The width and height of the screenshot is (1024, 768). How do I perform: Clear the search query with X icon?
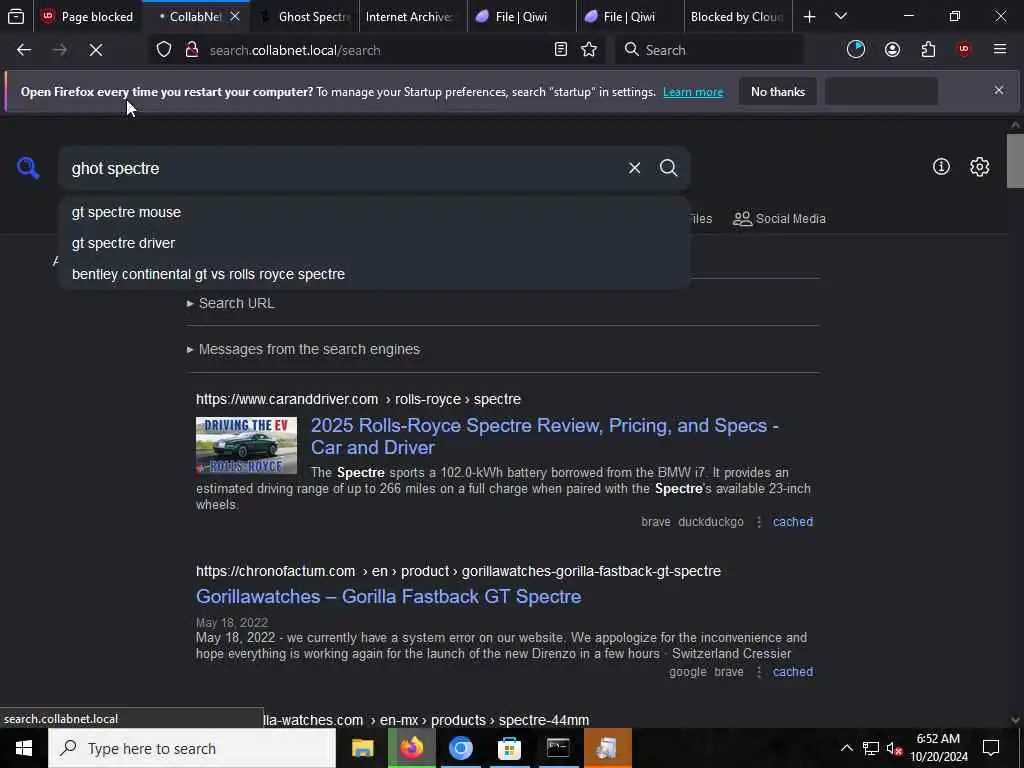634,168
